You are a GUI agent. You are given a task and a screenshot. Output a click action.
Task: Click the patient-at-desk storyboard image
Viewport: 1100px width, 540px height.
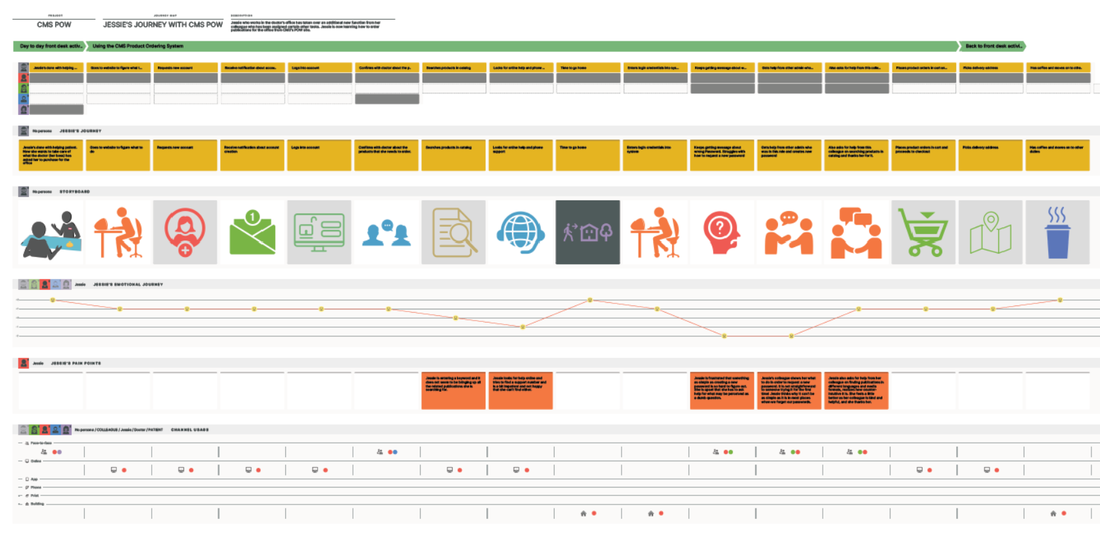(51, 233)
